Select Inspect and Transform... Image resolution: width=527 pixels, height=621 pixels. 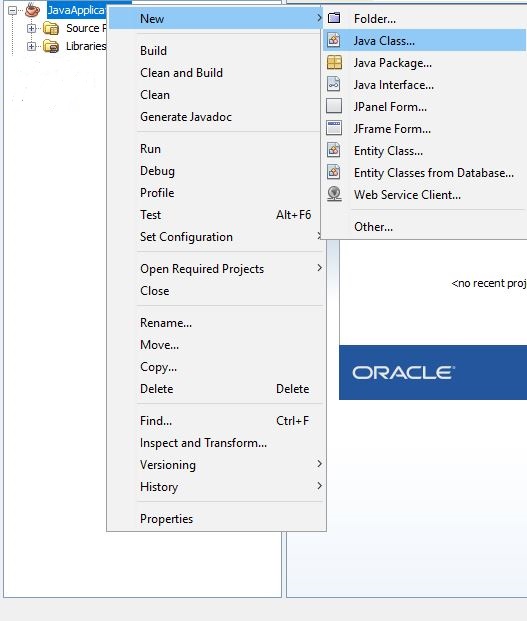[x=216, y=443]
